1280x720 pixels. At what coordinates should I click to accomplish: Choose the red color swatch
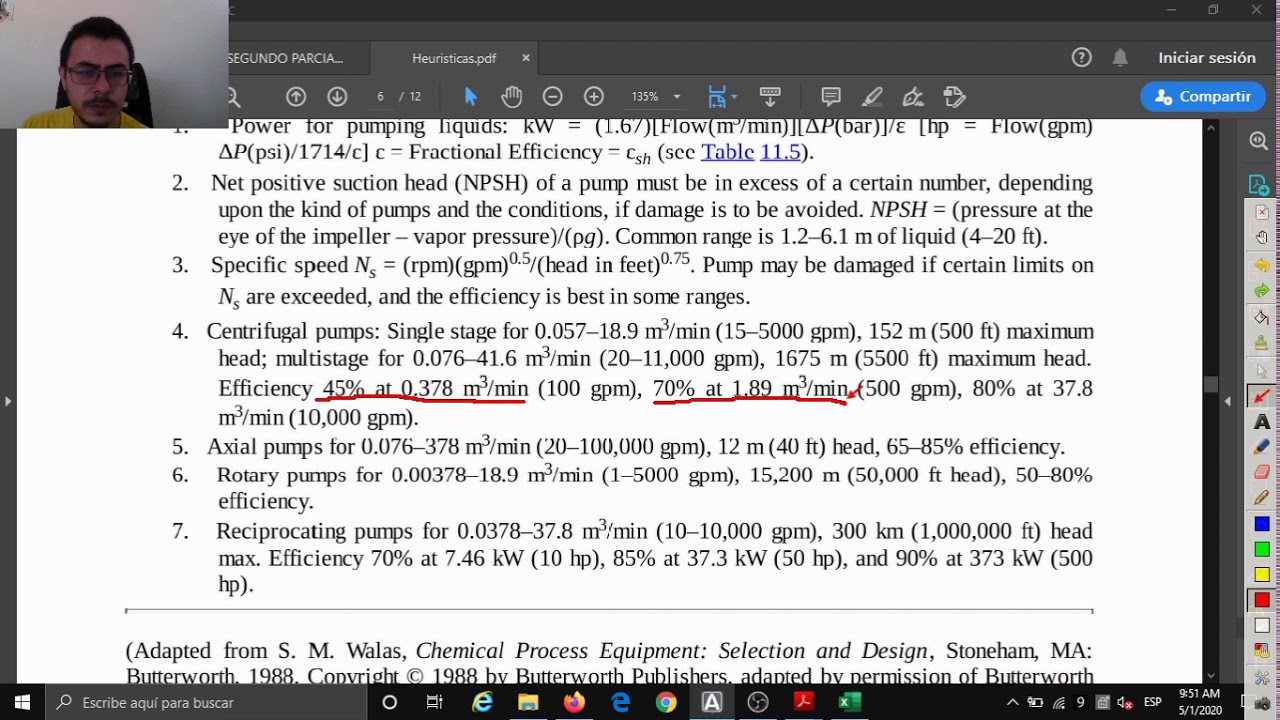click(x=1262, y=600)
